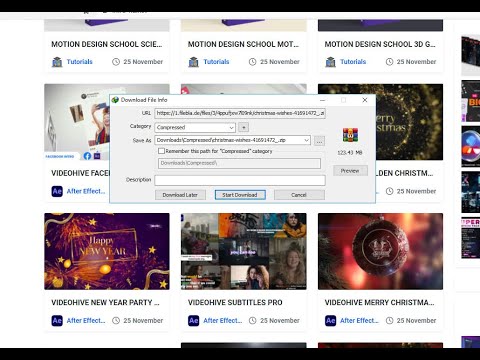Screen dimensions: 480x360
Task: Click the WinRAR file type icon
Action: tap(350, 135)
